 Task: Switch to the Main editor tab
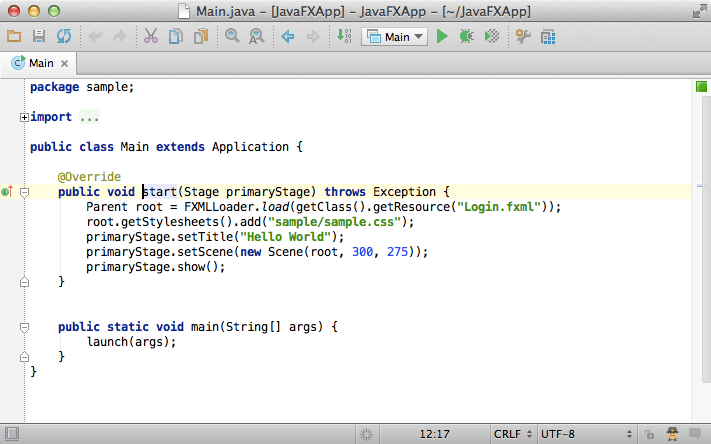coord(41,63)
